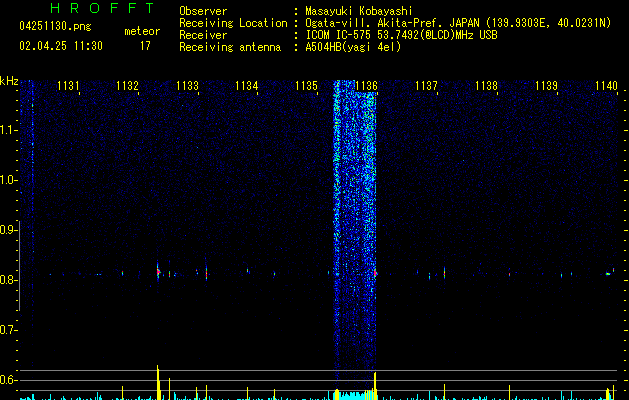629x400 pixels.
Task: Click the date stamp 02.04.25 11:30
Action: click(x=61, y=46)
